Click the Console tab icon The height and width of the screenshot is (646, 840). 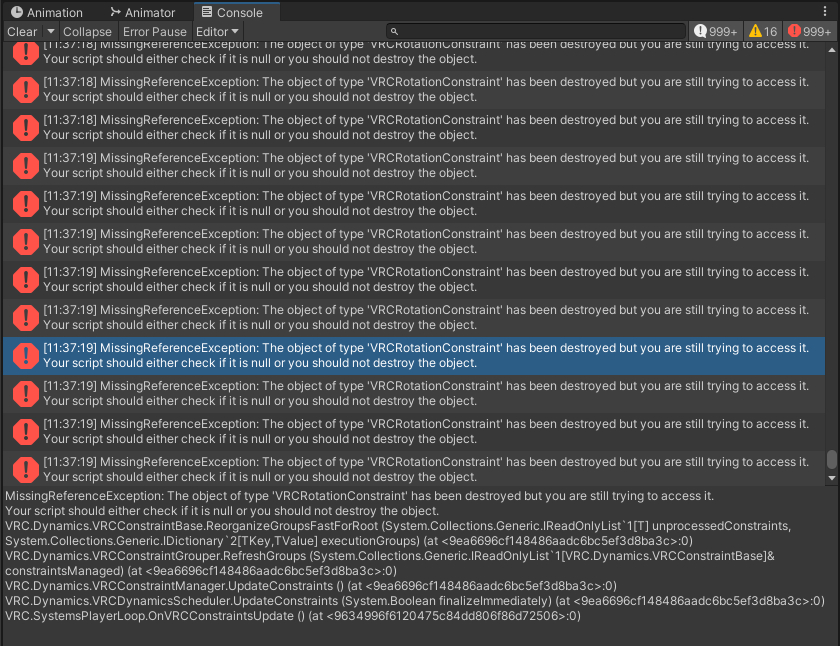207,12
